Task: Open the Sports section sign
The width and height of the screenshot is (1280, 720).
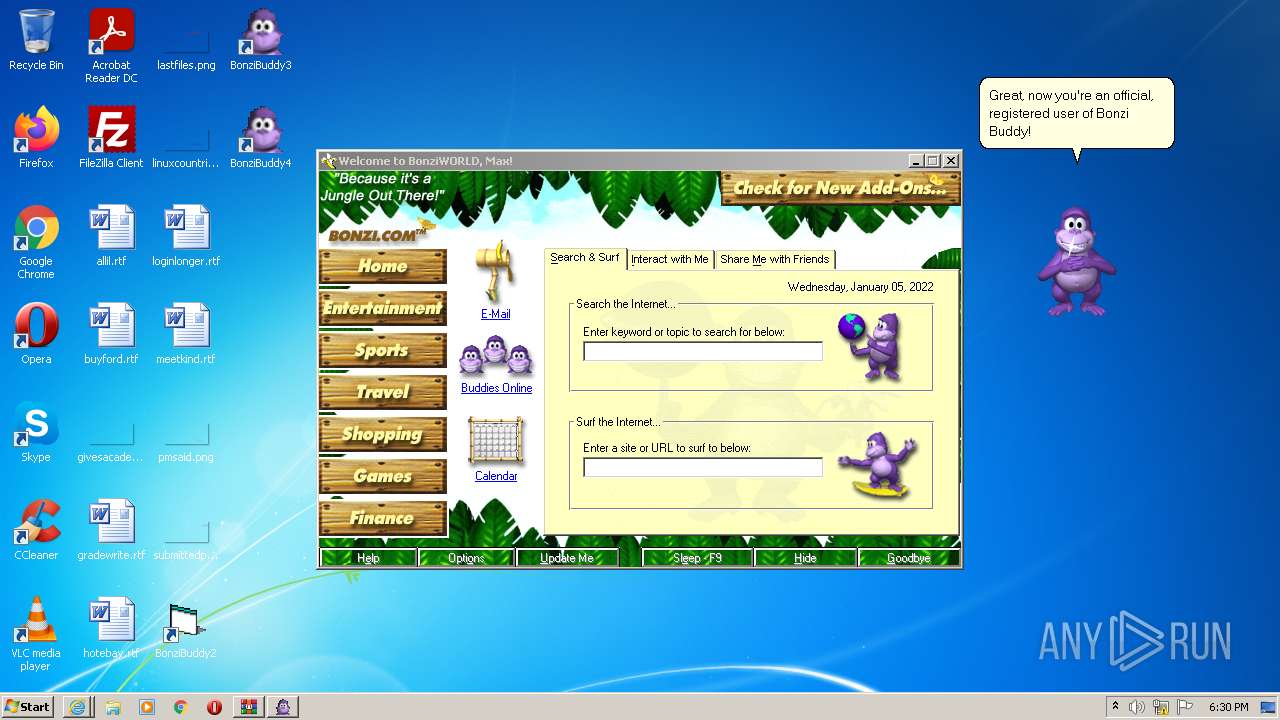Action: [x=383, y=350]
